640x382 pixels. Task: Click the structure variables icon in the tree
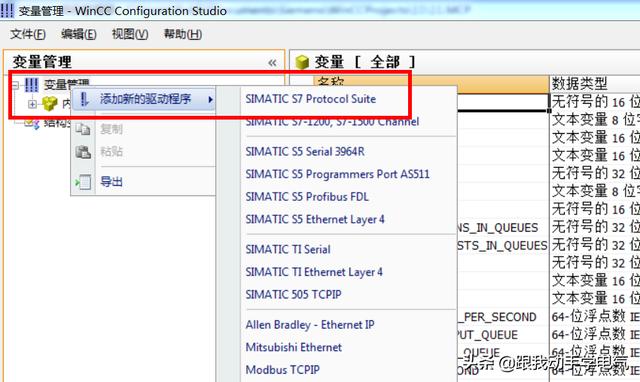pyautogui.click(x=32, y=123)
